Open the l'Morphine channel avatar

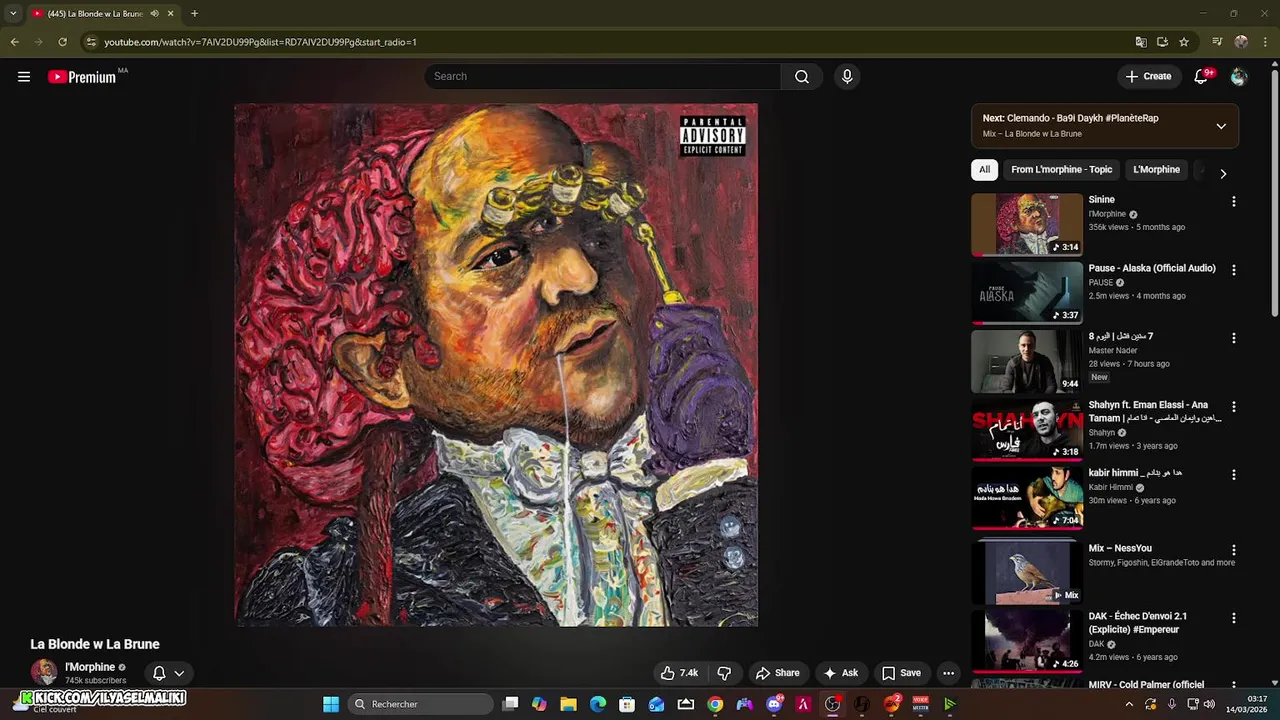(x=44, y=673)
